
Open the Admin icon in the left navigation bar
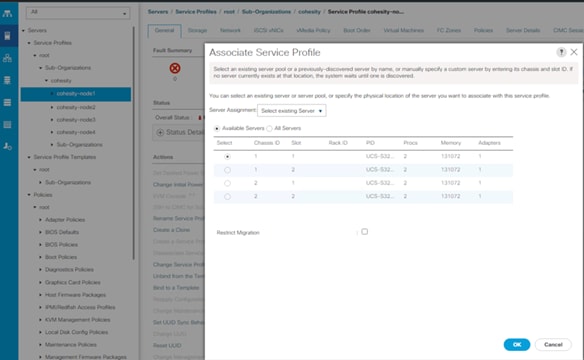7,146
